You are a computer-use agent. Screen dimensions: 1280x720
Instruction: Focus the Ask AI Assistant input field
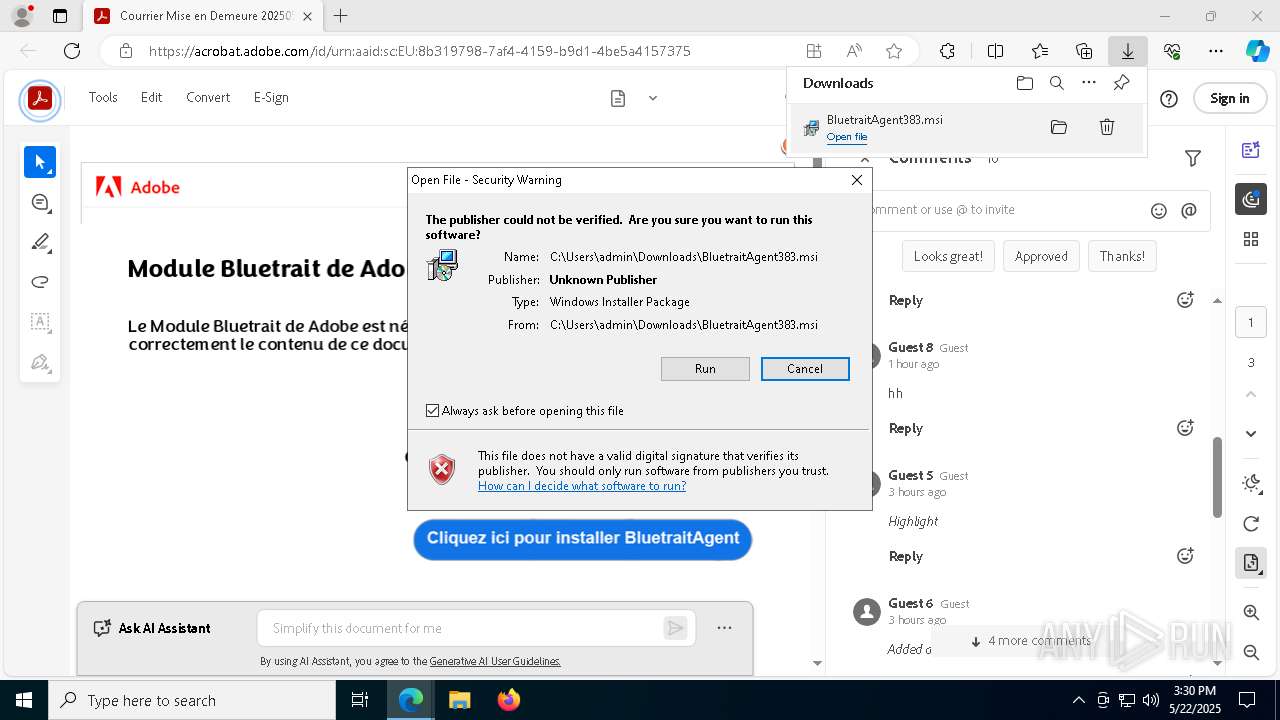pos(462,628)
